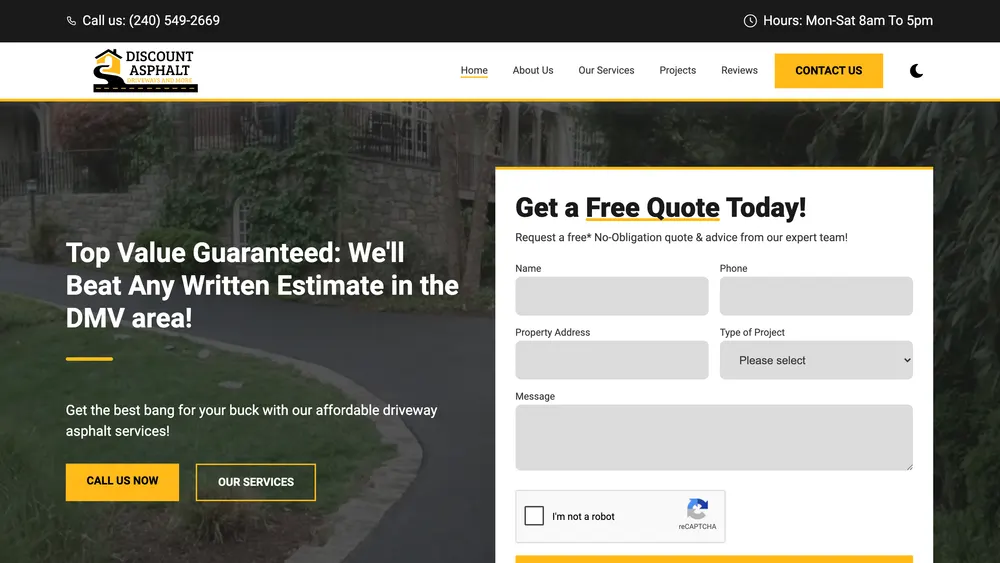Viewport: 1000px width, 563px height.
Task: Click the Get the best bang tagline
Action: (251, 420)
